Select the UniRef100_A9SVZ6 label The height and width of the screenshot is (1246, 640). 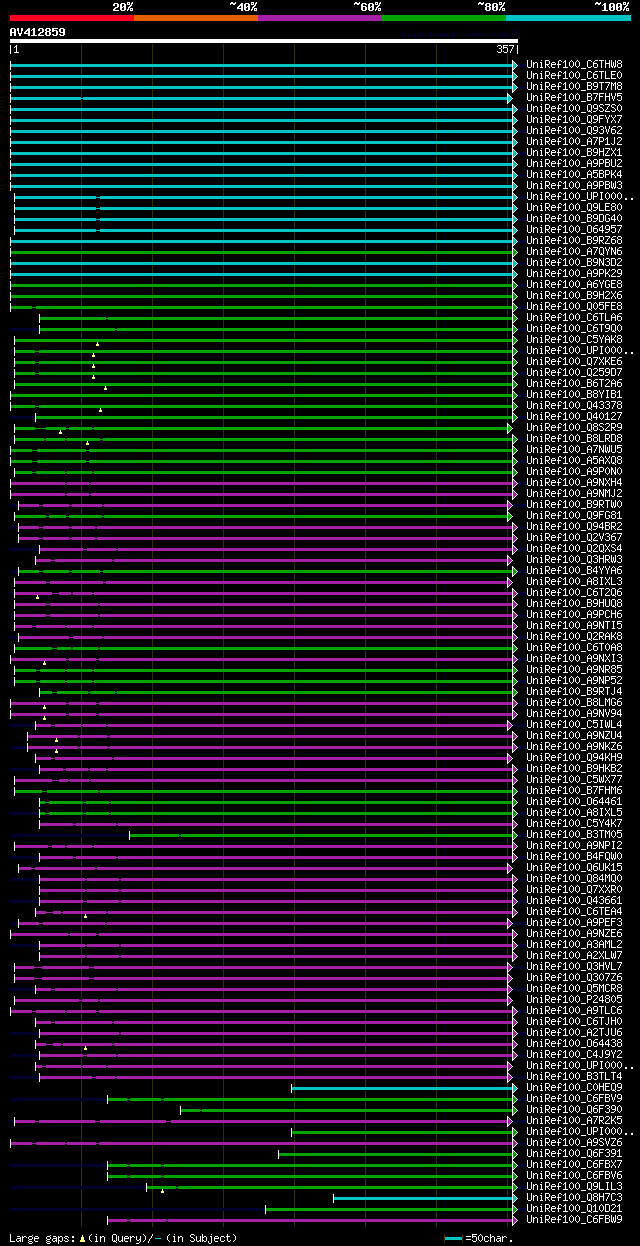pos(575,1142)
